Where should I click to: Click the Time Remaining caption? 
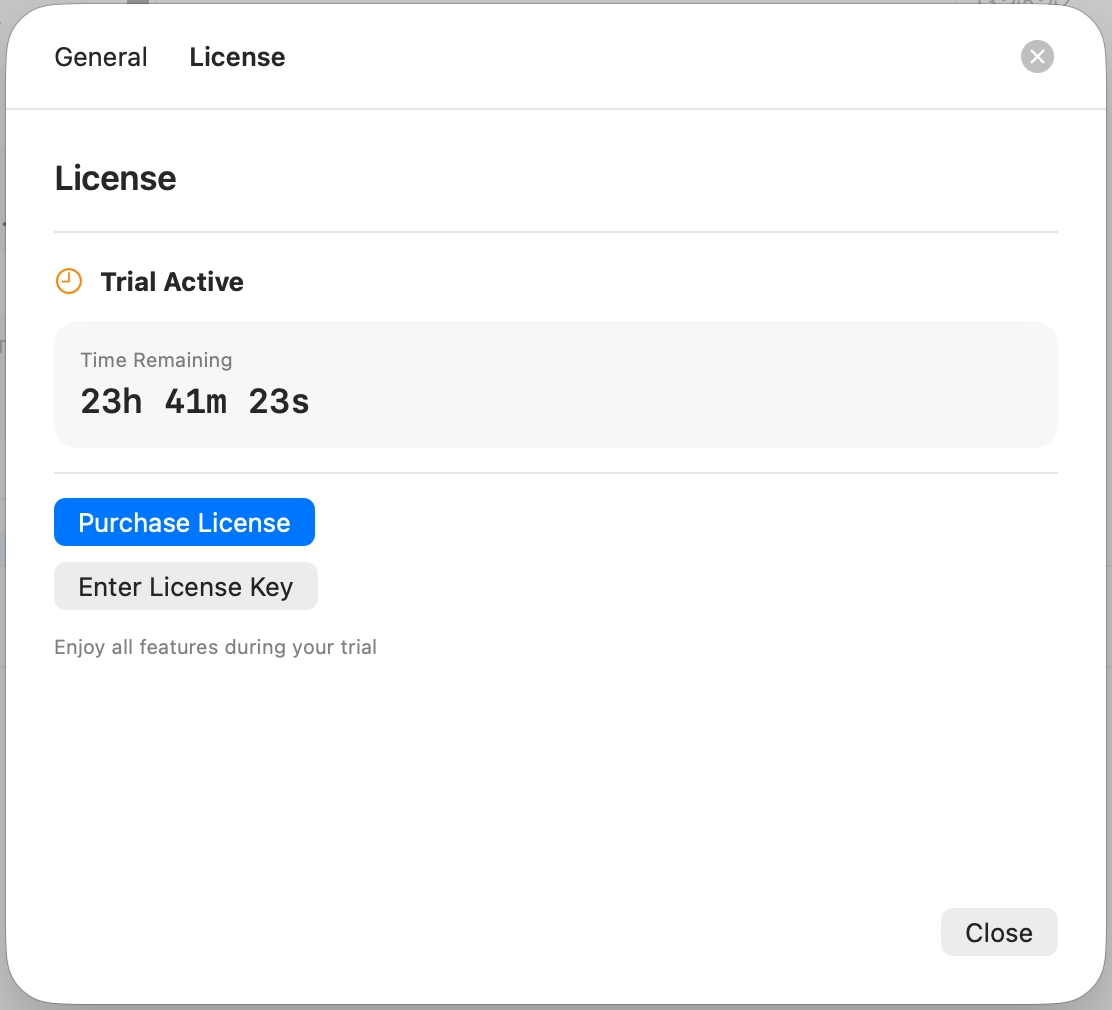pos(156,360)
